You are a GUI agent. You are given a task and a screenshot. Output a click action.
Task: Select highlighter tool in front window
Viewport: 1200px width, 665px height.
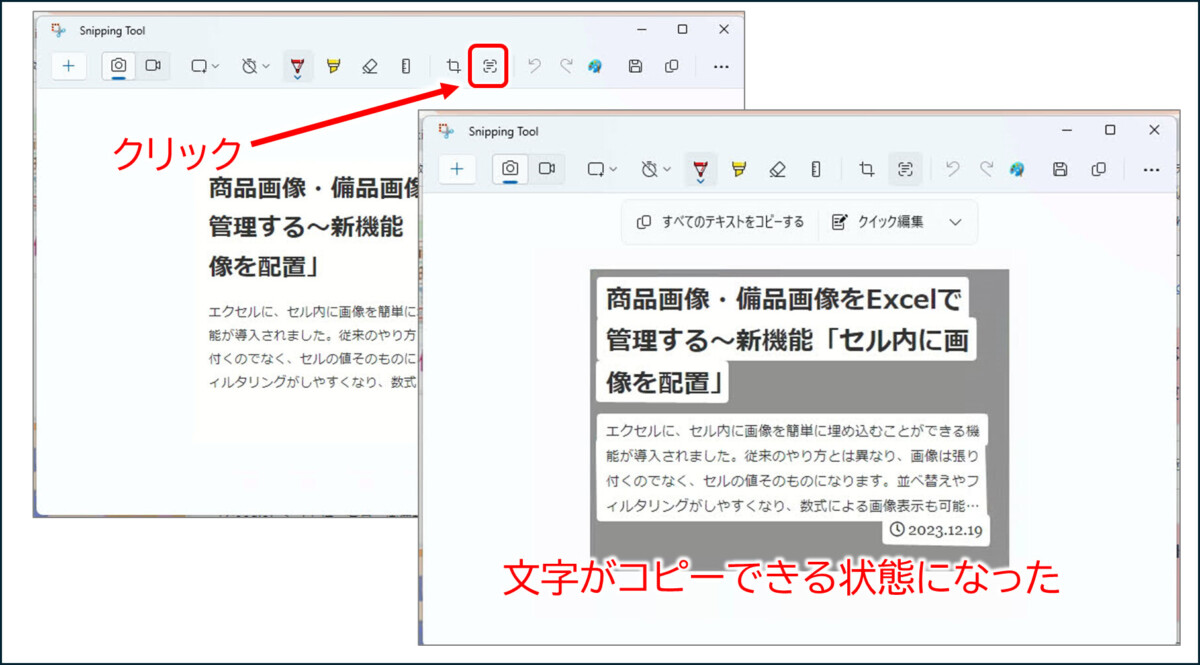coord(739,169)
